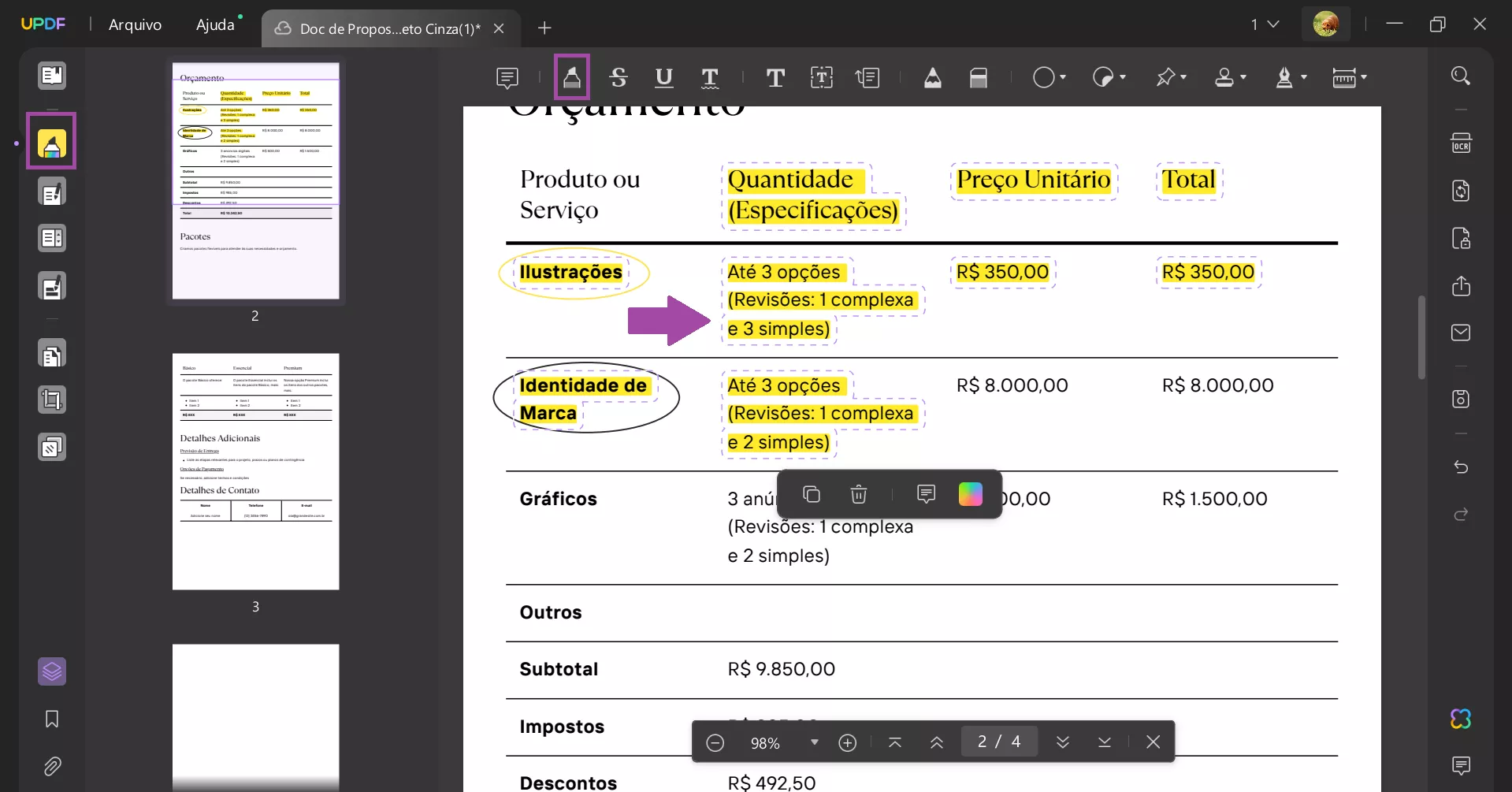
Task: Toggle the Highlight tool in the toolbar
Action: tap(572, 77)
